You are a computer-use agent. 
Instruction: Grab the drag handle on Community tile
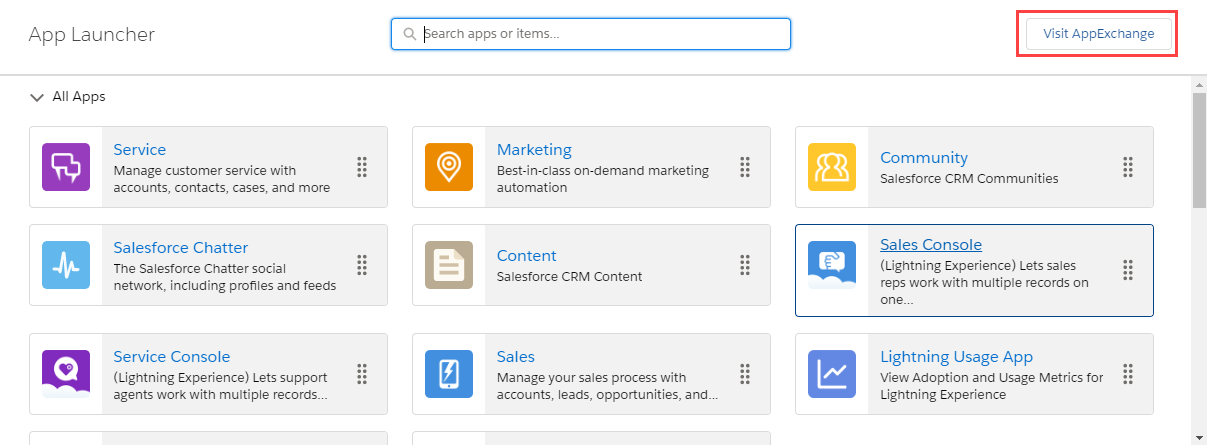click(1128, 167)
